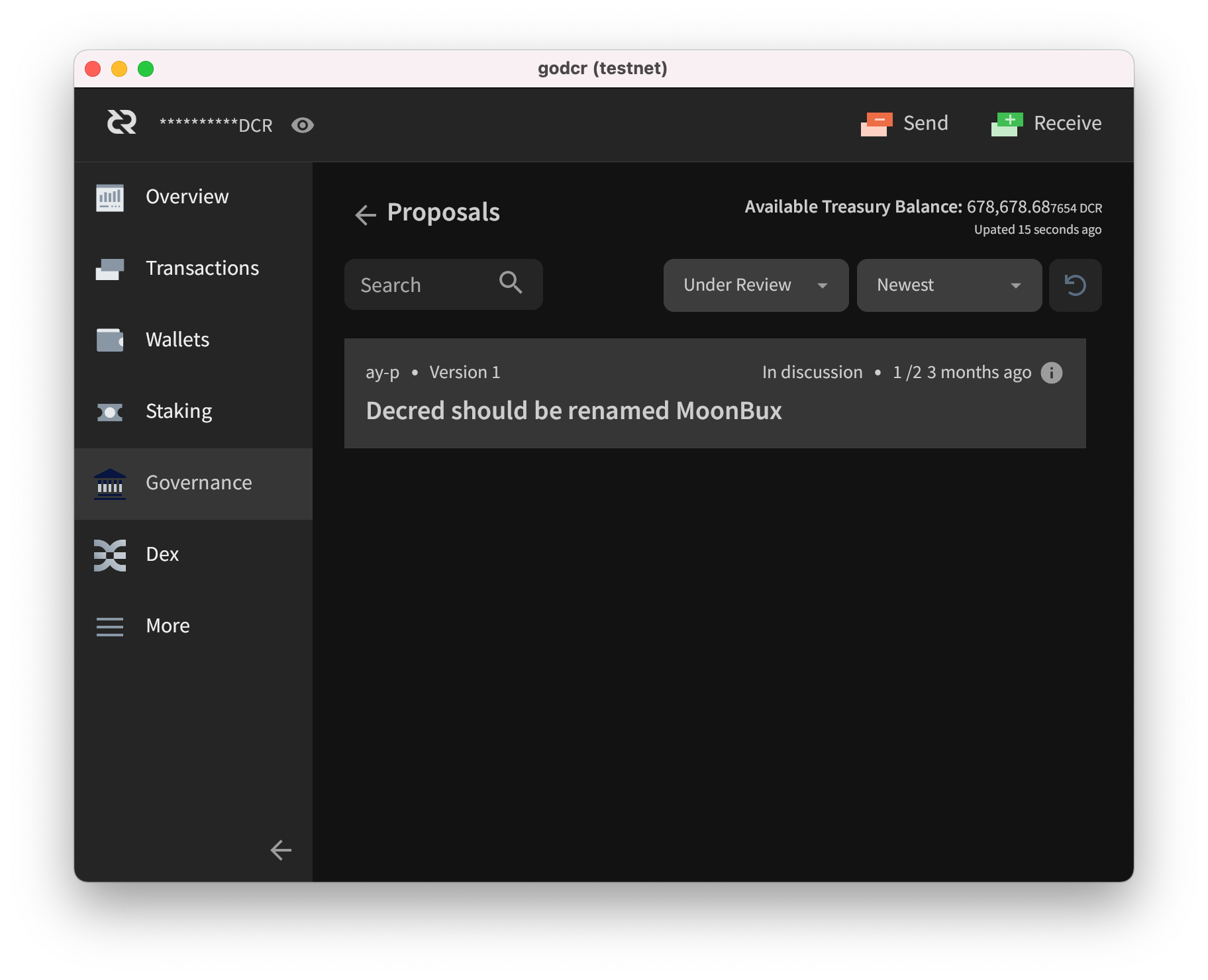Click the Receive icon
1208x980 pixels.
(1007, 124)
